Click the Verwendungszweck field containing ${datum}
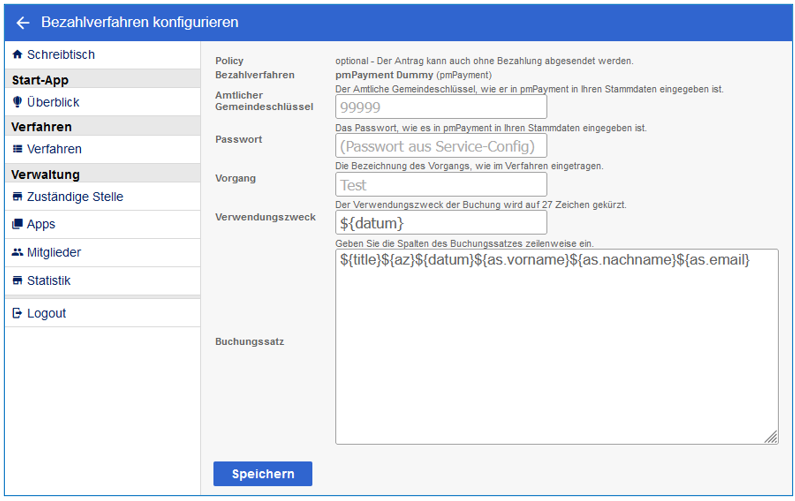This screenshot has height=501, width=795. point(441,222)
